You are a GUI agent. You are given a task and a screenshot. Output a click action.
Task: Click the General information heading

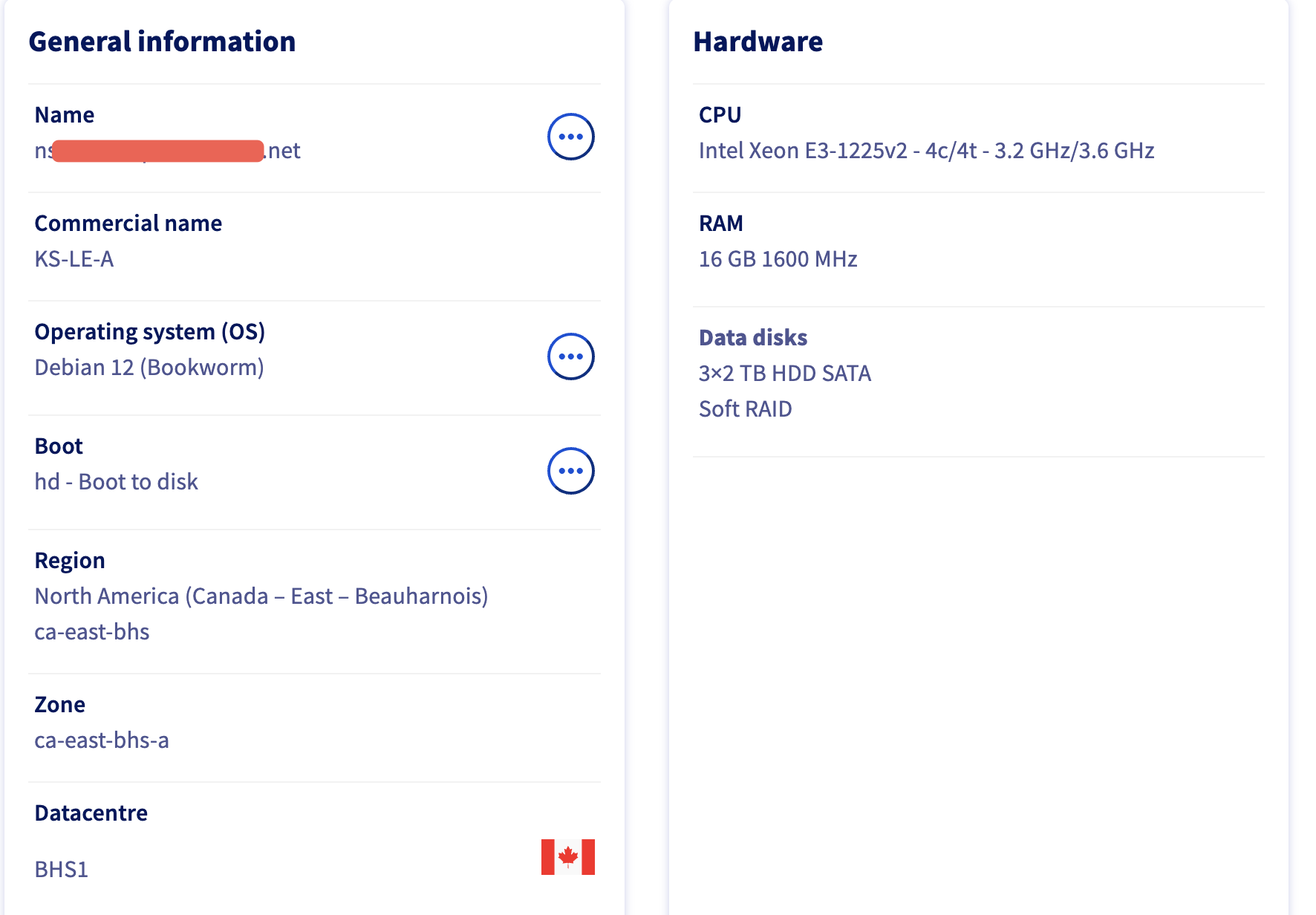point(162,42)
